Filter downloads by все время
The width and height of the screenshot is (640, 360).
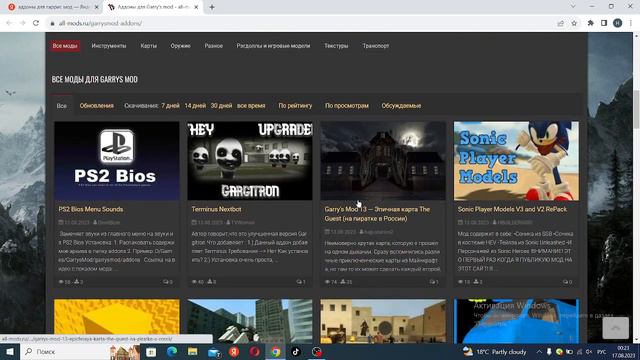coord(251,106)
